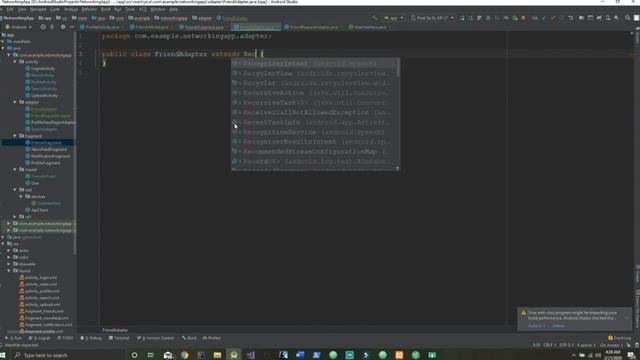640x360 pixels.
Task: Click the Task View icon in taskbar
Action: tap(151, 355)
